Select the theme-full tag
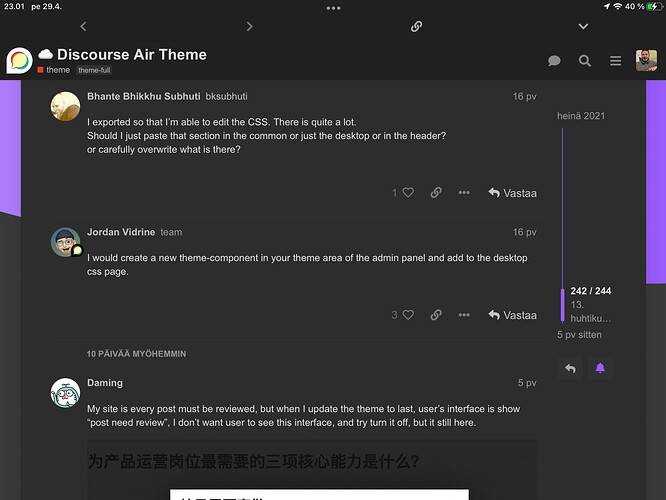666x500 pixels. click(93, 70)
